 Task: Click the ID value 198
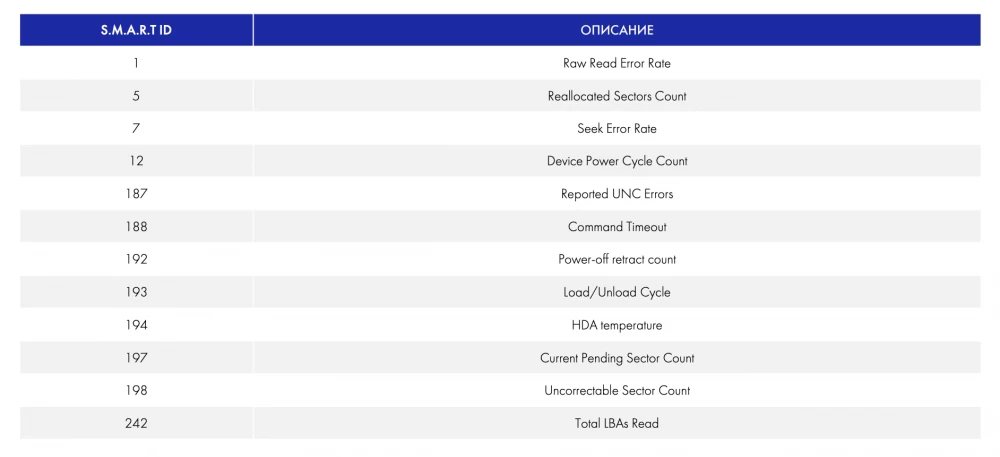tap(136, 390)
